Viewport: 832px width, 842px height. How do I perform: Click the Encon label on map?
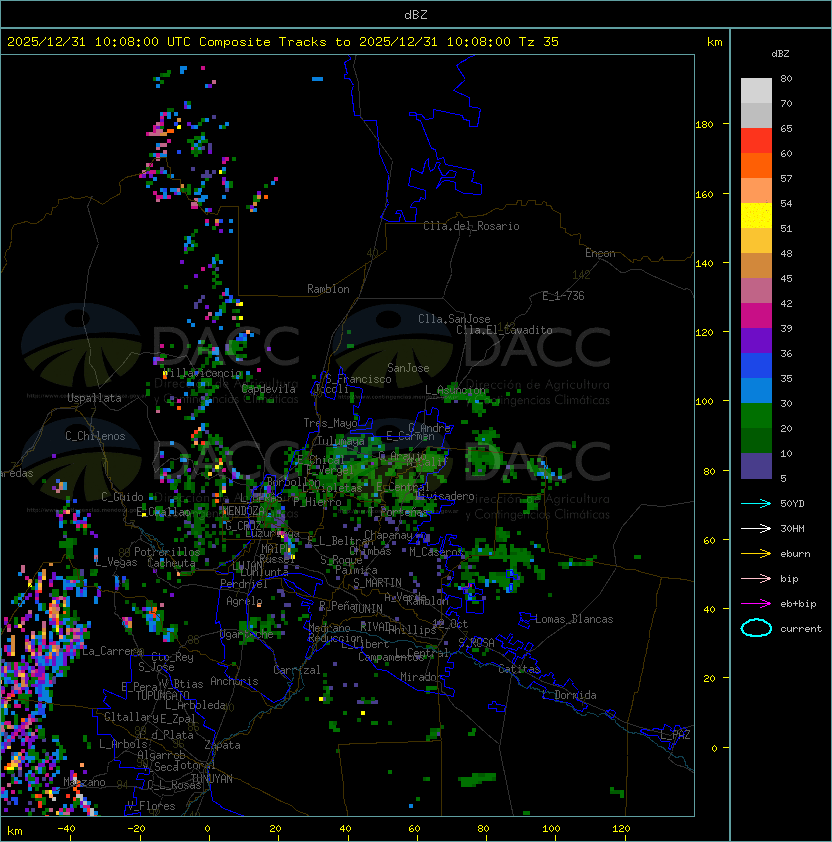pos(600,253)
